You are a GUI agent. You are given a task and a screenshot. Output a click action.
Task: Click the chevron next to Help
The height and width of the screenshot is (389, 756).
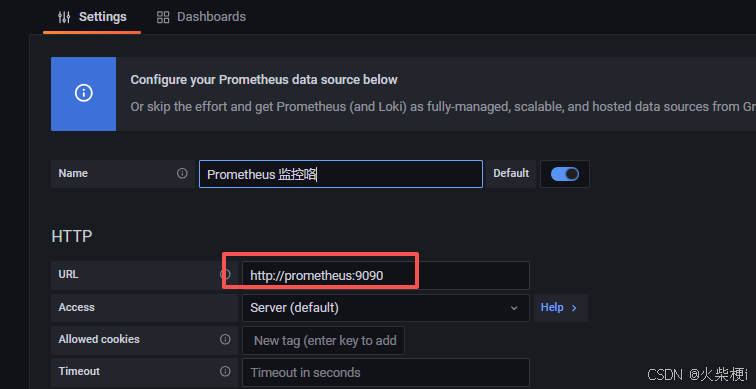point(574,308)
